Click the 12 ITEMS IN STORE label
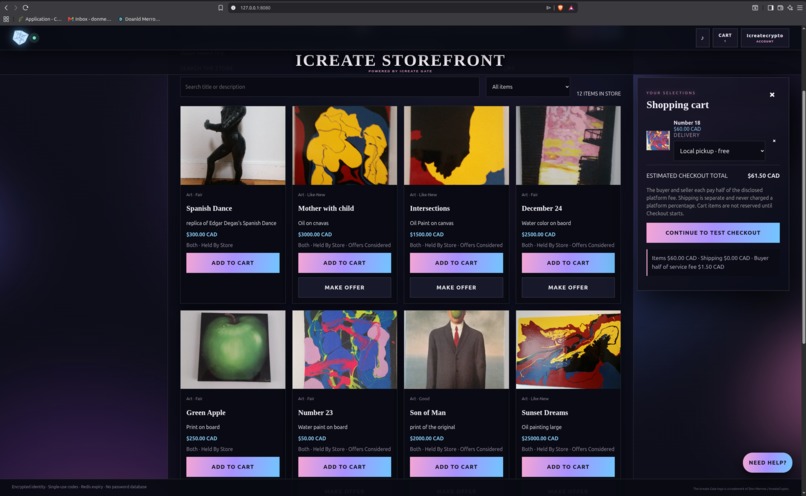The image size is (806, 496). 598,94
